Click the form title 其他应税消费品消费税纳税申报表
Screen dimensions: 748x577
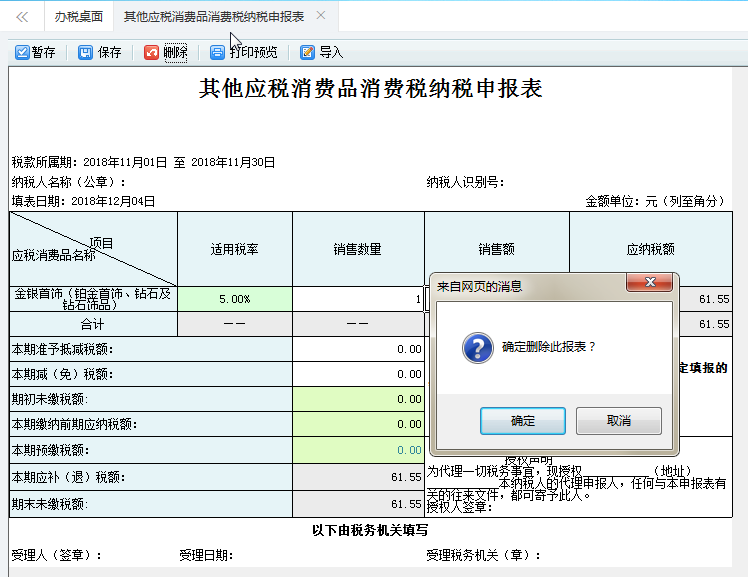coord(370,88)
